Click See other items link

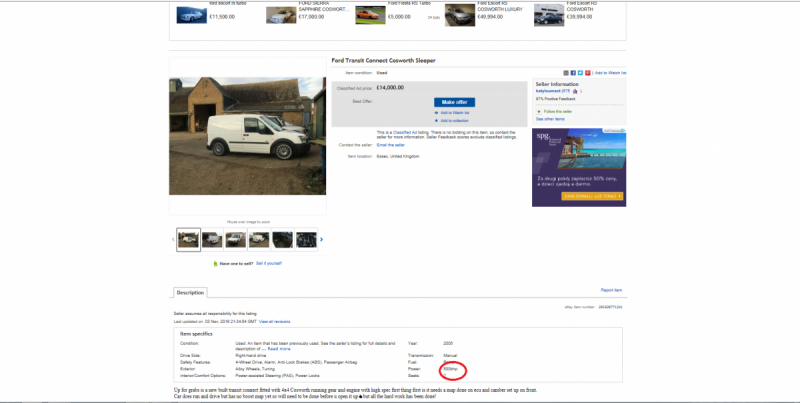550,119
